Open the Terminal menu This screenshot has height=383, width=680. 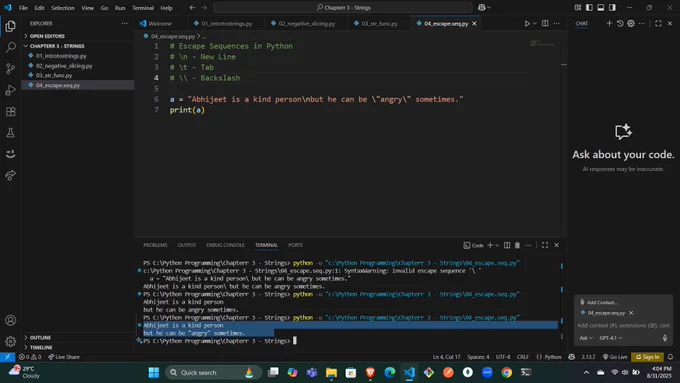click(x=143, y=8)
